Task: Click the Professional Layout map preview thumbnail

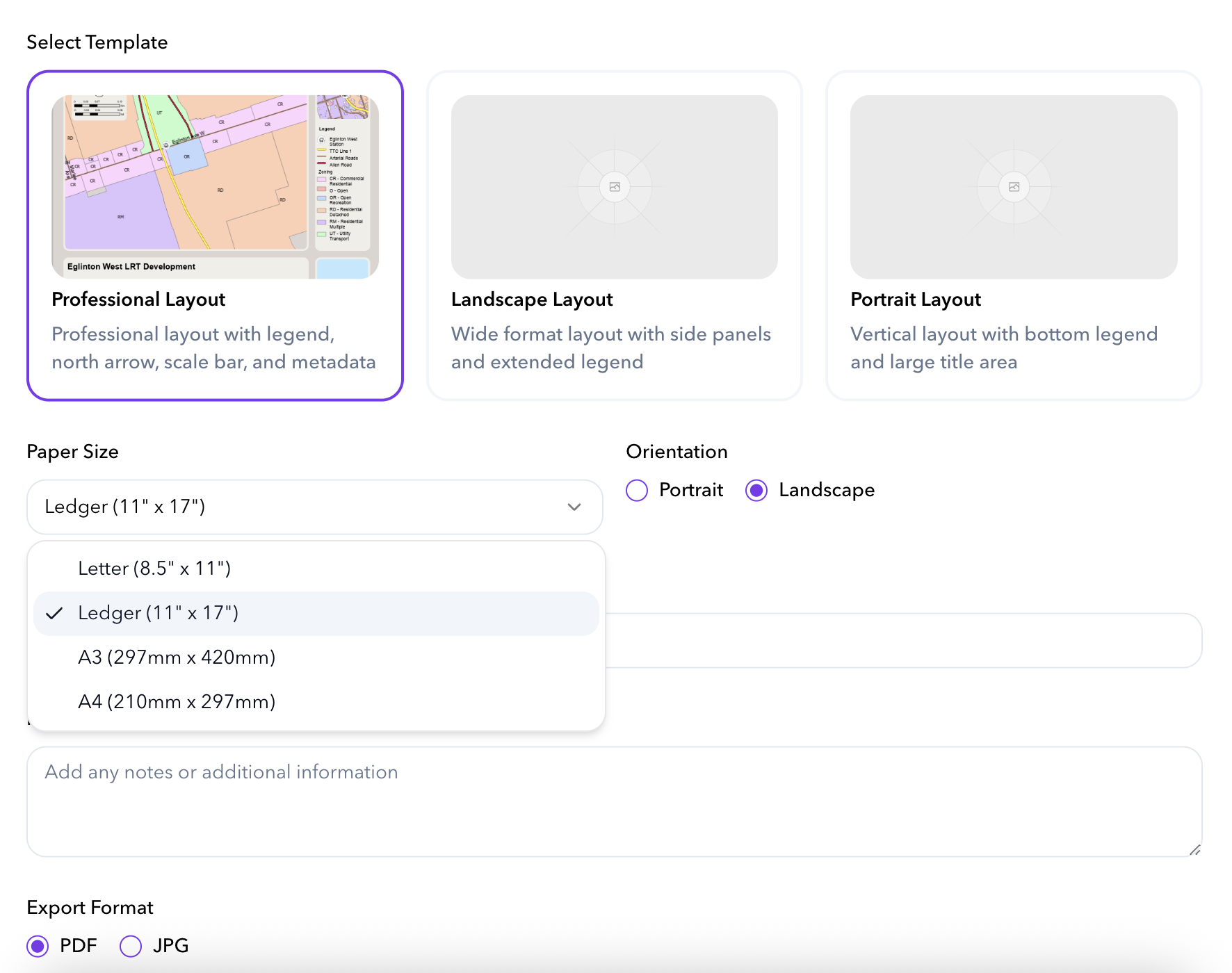Action: pyautogui.click(x=215, y=186)
